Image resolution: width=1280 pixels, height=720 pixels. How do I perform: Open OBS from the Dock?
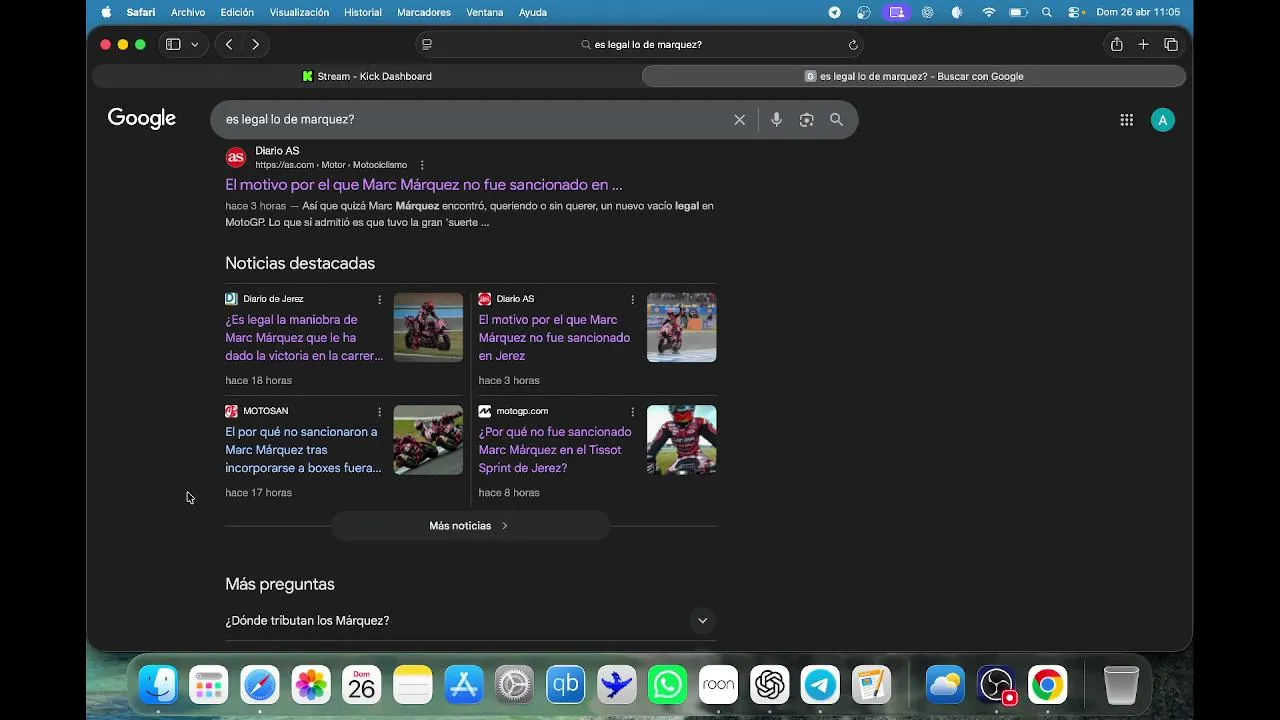click(996, 685)
